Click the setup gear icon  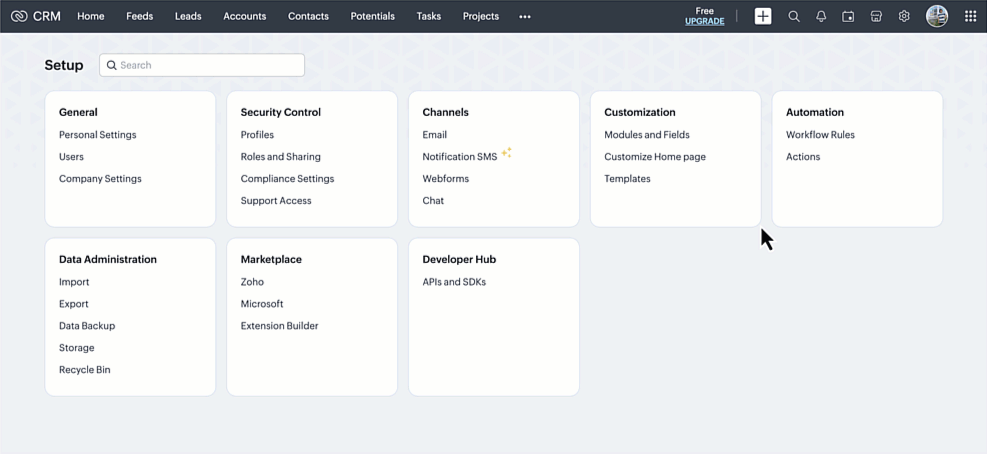904,16
